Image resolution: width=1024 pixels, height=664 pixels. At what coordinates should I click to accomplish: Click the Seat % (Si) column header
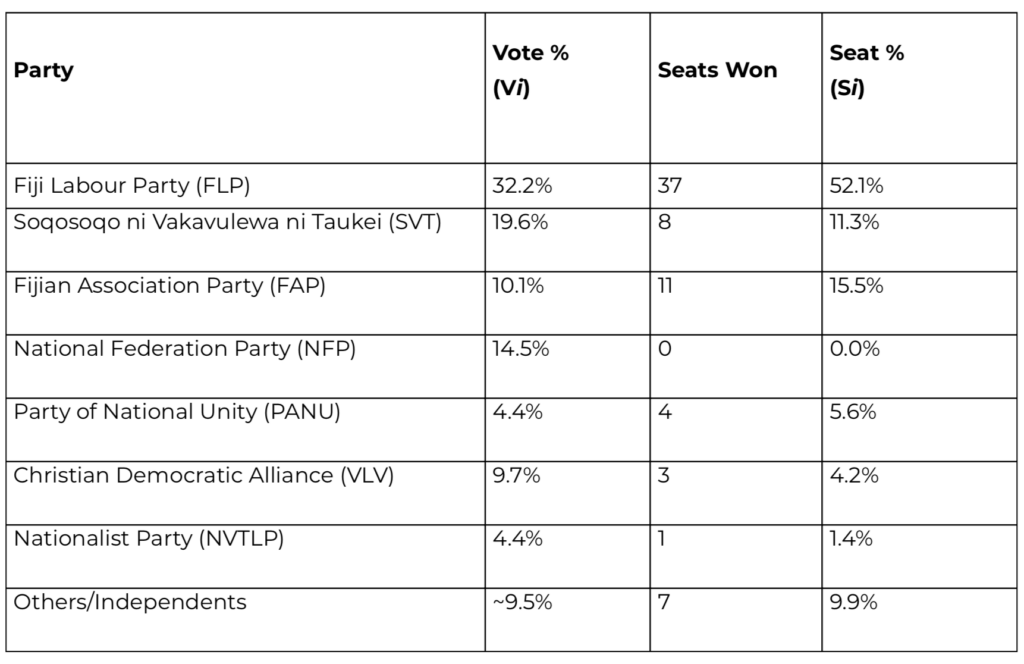(866, 71)
